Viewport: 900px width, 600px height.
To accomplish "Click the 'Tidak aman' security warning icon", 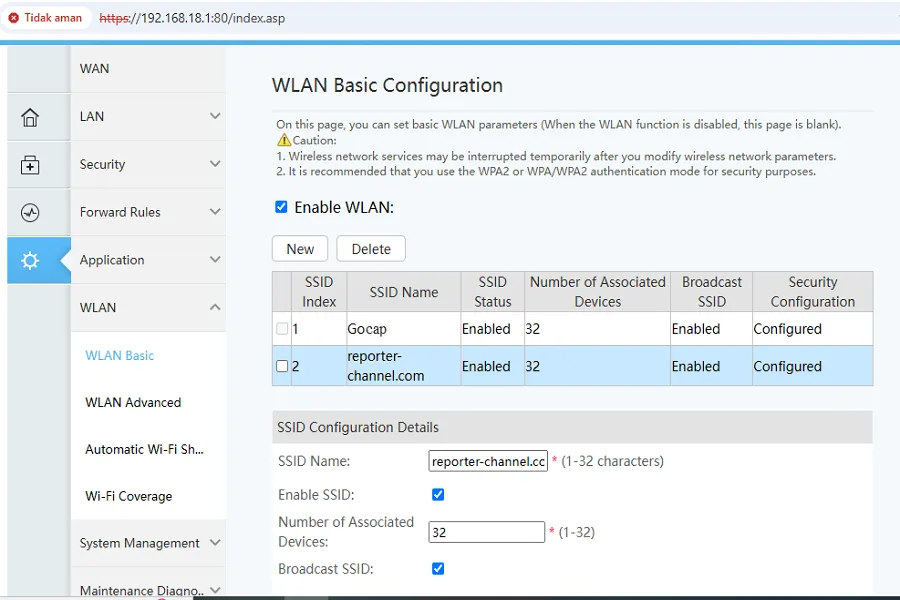I will coord(14,18).
